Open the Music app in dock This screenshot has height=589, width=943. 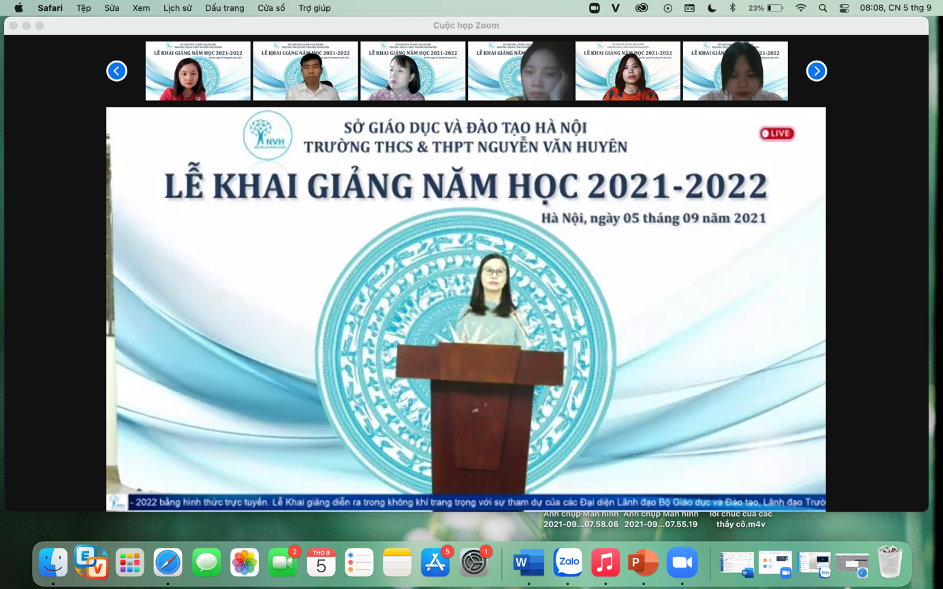[x=605, y=563]
